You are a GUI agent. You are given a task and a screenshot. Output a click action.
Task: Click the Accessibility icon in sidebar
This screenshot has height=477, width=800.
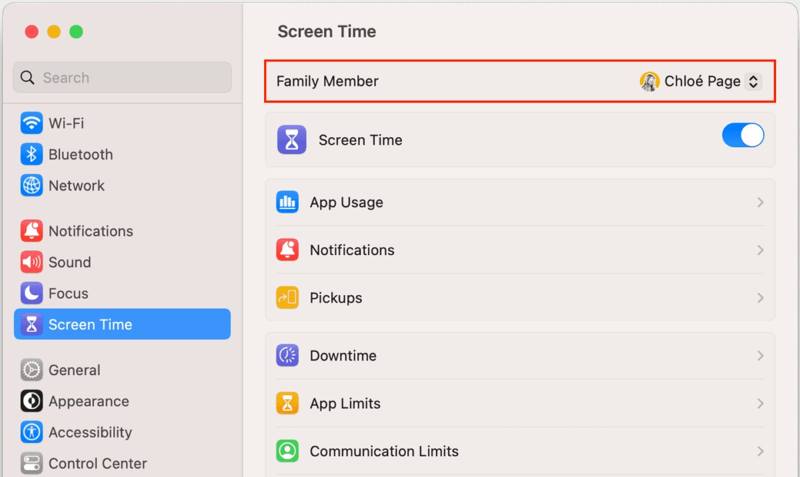tap(31, 432)
